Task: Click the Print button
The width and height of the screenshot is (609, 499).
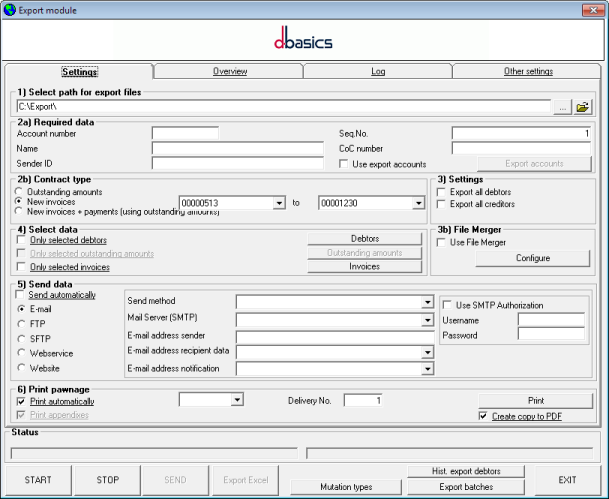Action: pyautogui.click(x=536, y=401)
